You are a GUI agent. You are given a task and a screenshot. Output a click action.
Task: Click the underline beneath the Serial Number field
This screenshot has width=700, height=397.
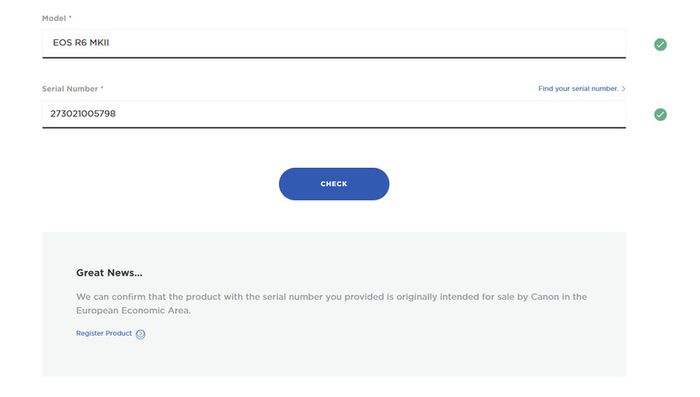[334, 128]
